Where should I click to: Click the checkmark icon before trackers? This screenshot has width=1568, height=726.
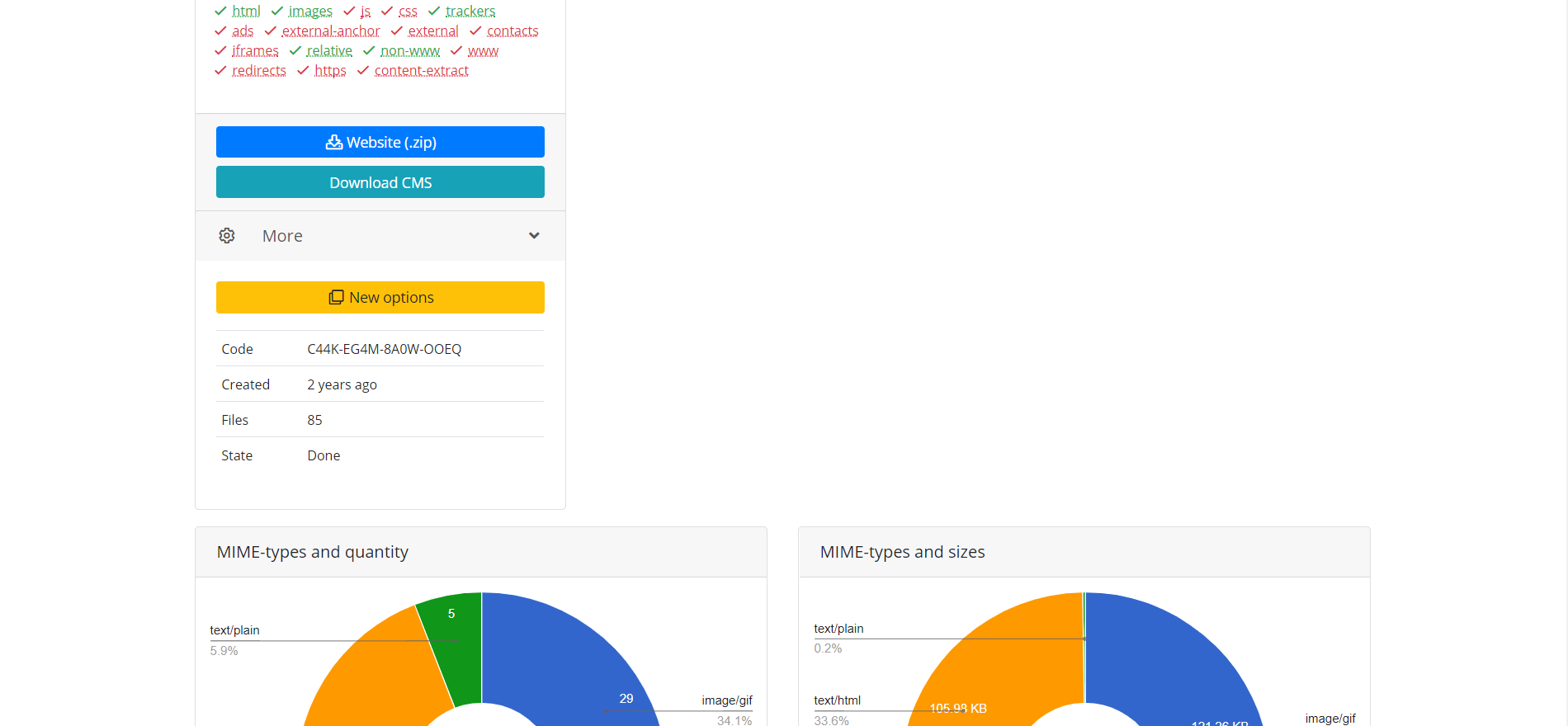[434, 11]
